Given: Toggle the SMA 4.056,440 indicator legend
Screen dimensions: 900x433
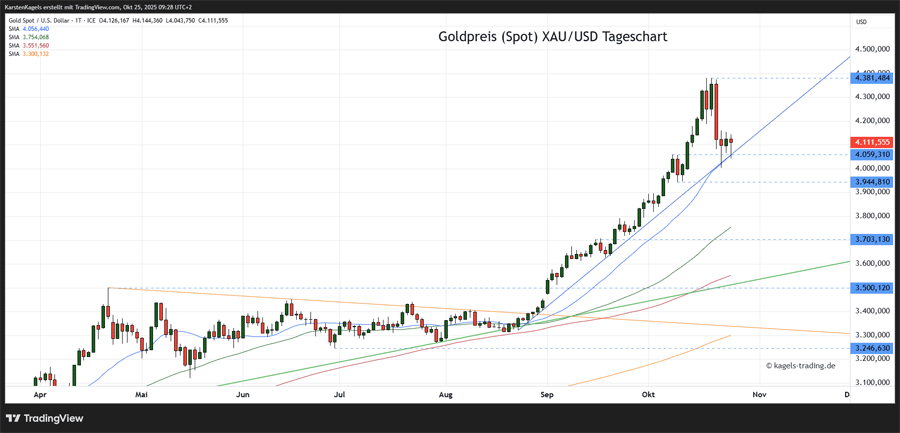Looking at the screenshot, I should [28, 30].
